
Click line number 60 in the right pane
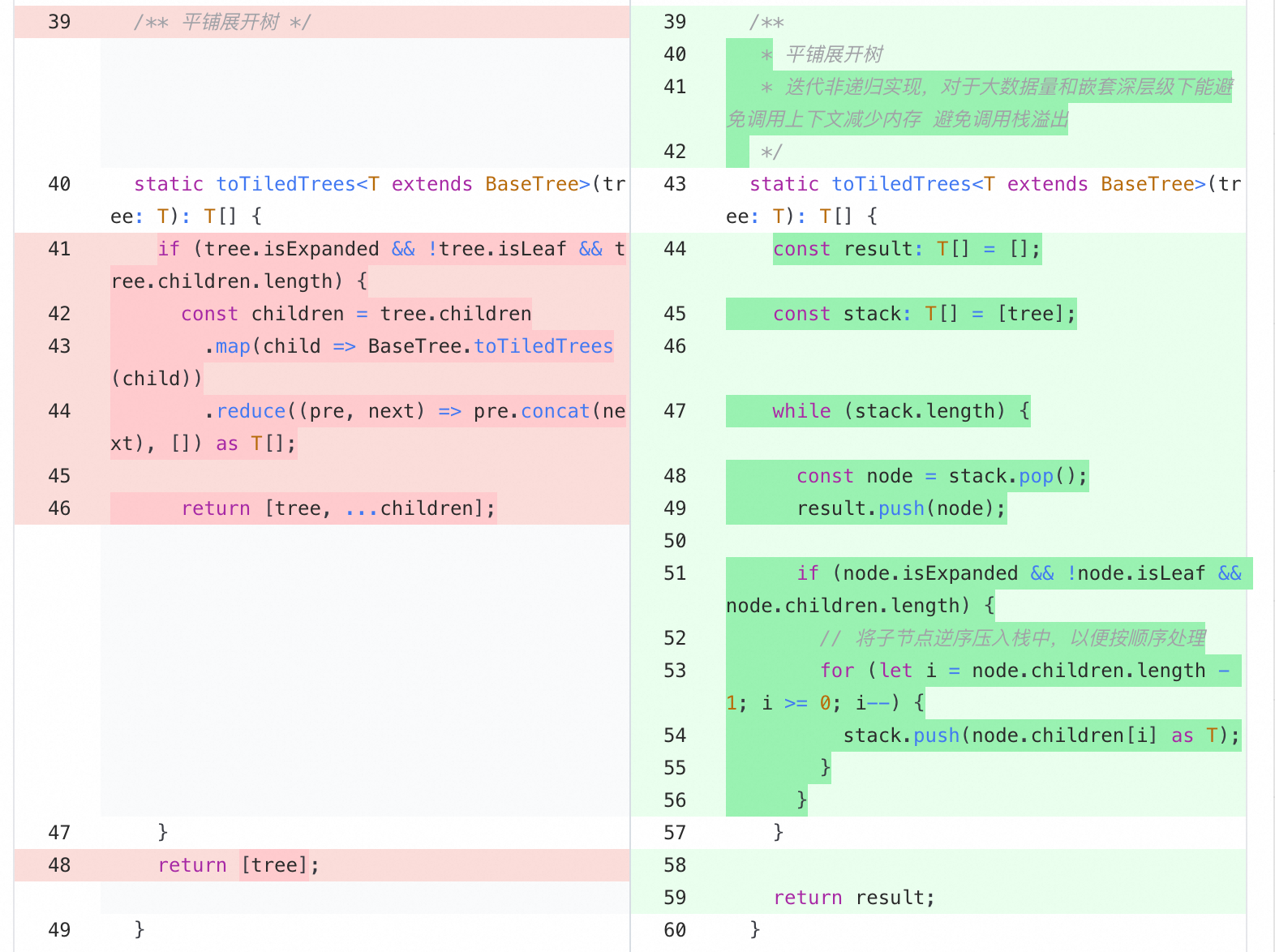pyautogui.click(x=675, y=930)
